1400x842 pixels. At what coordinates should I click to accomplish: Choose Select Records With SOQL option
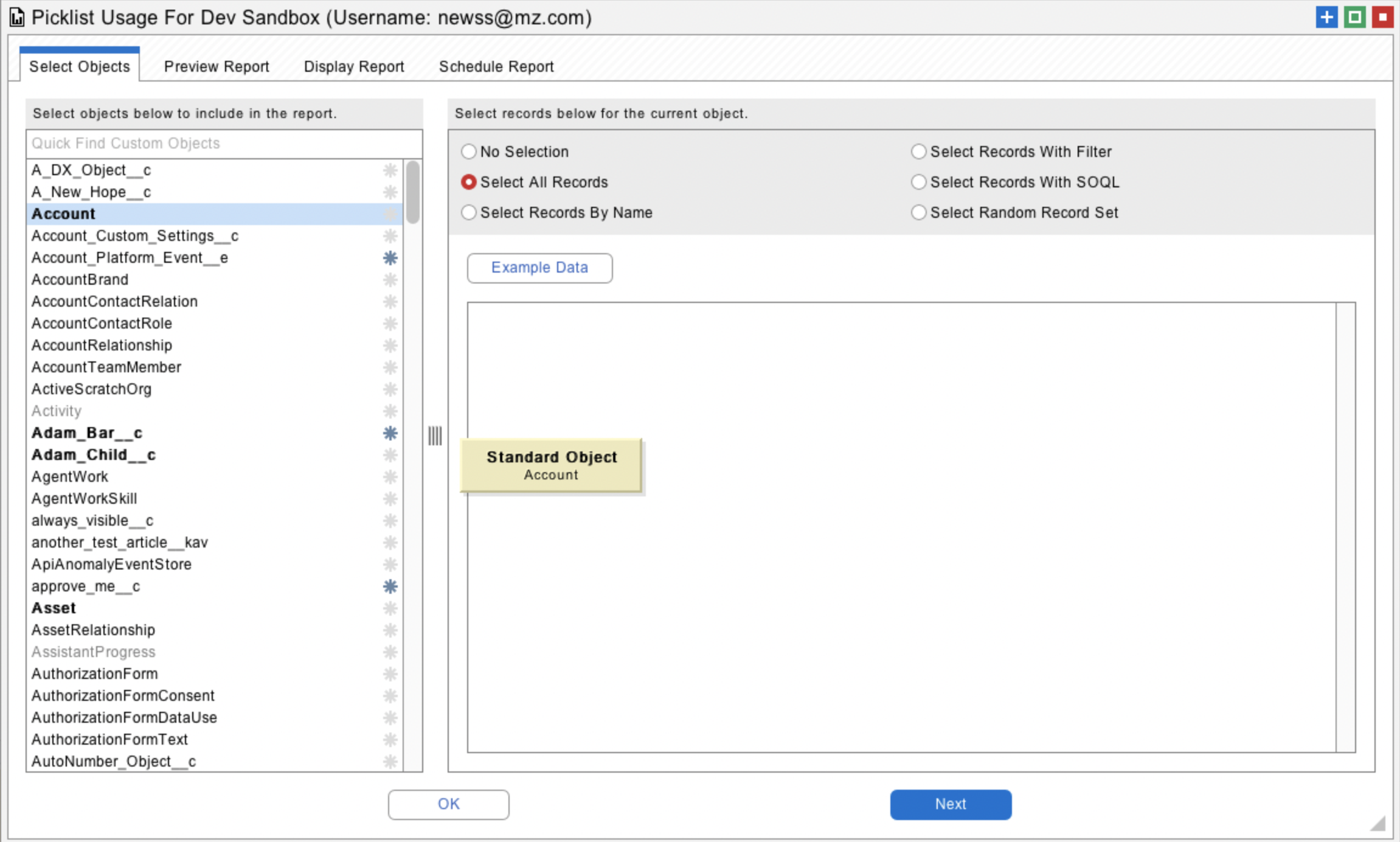[x=918, y=182]
